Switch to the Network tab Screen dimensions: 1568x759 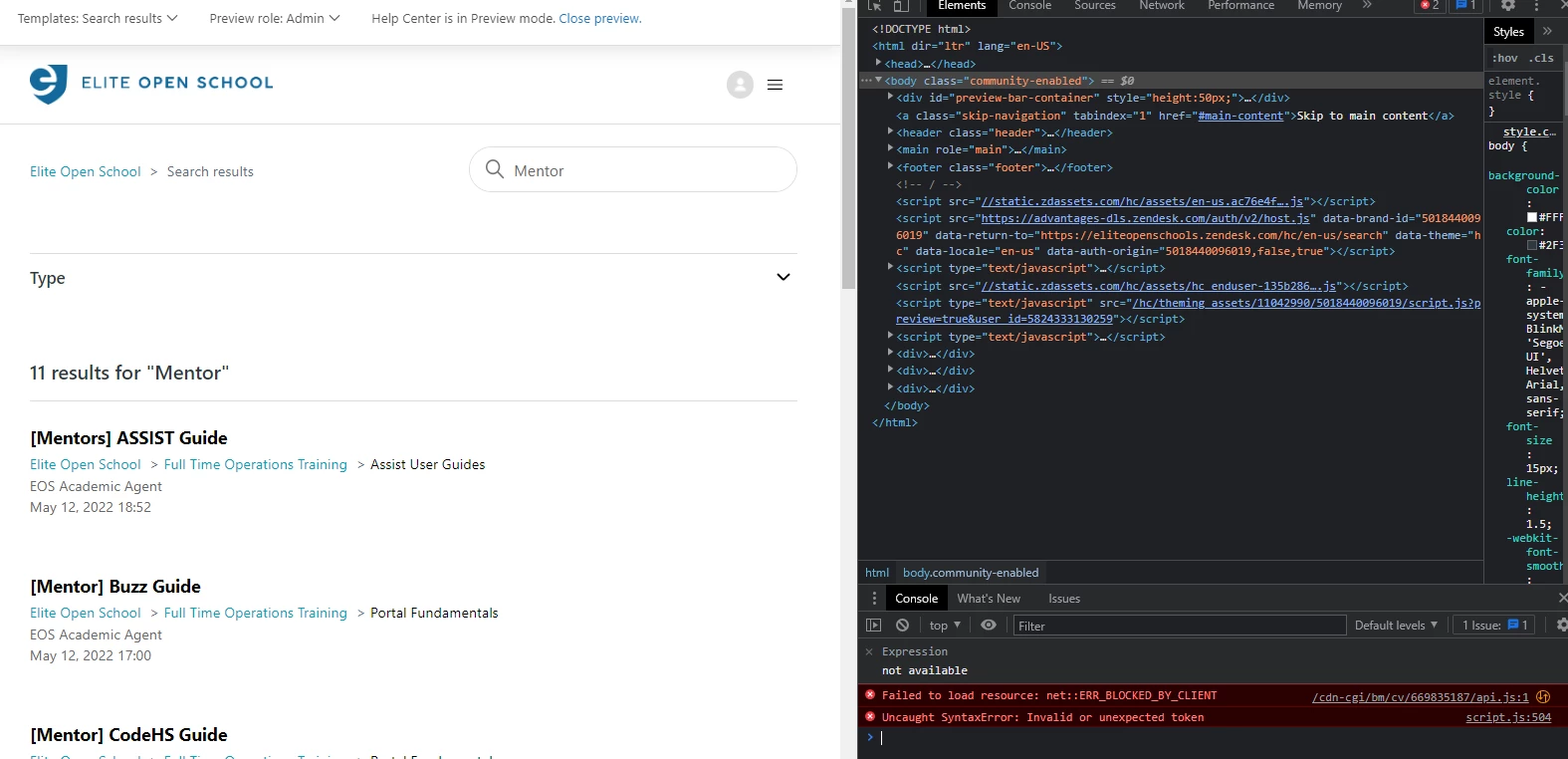click(x=1162, y=6)
